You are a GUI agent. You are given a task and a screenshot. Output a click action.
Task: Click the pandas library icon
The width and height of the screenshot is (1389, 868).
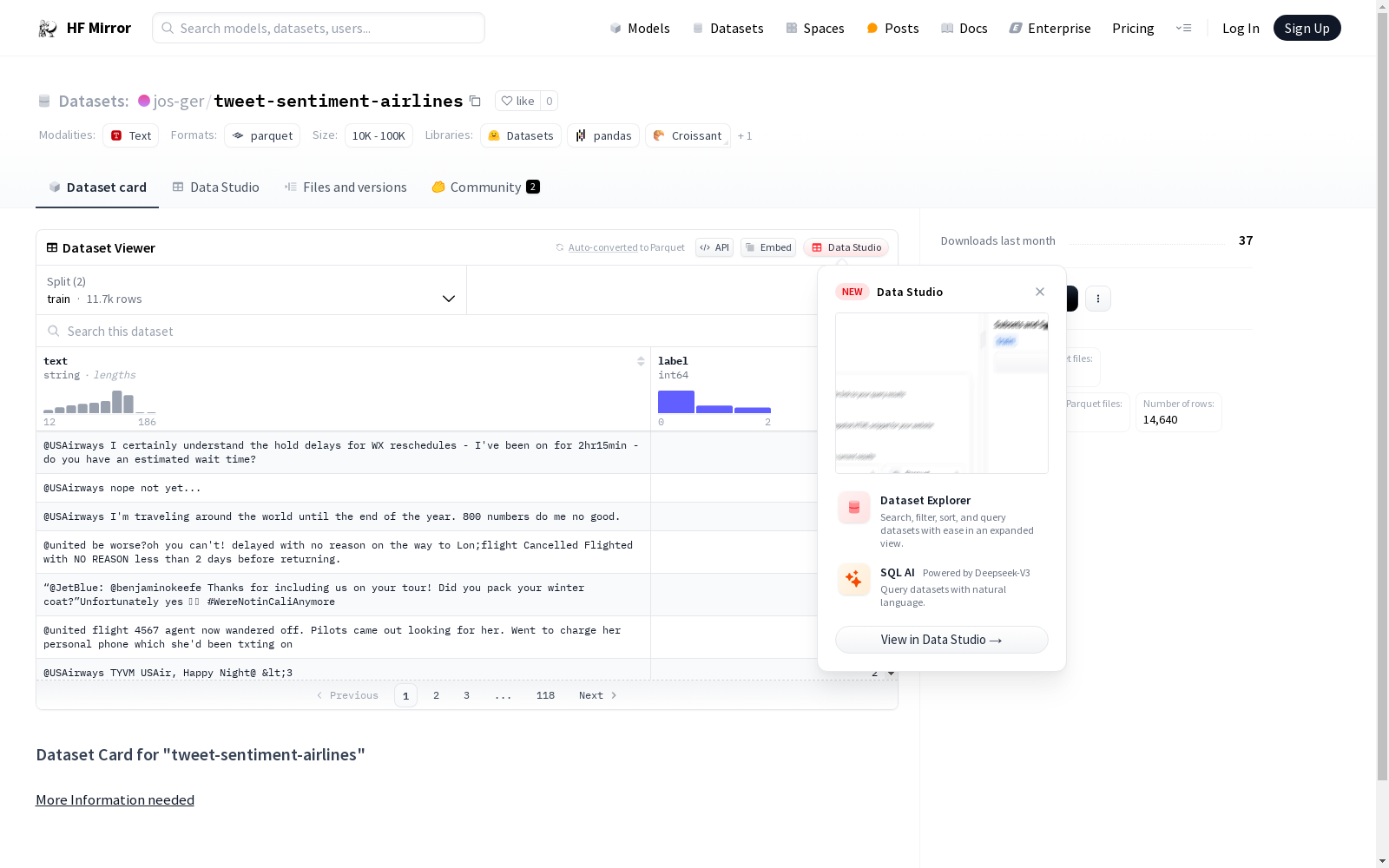coord(581,135)
